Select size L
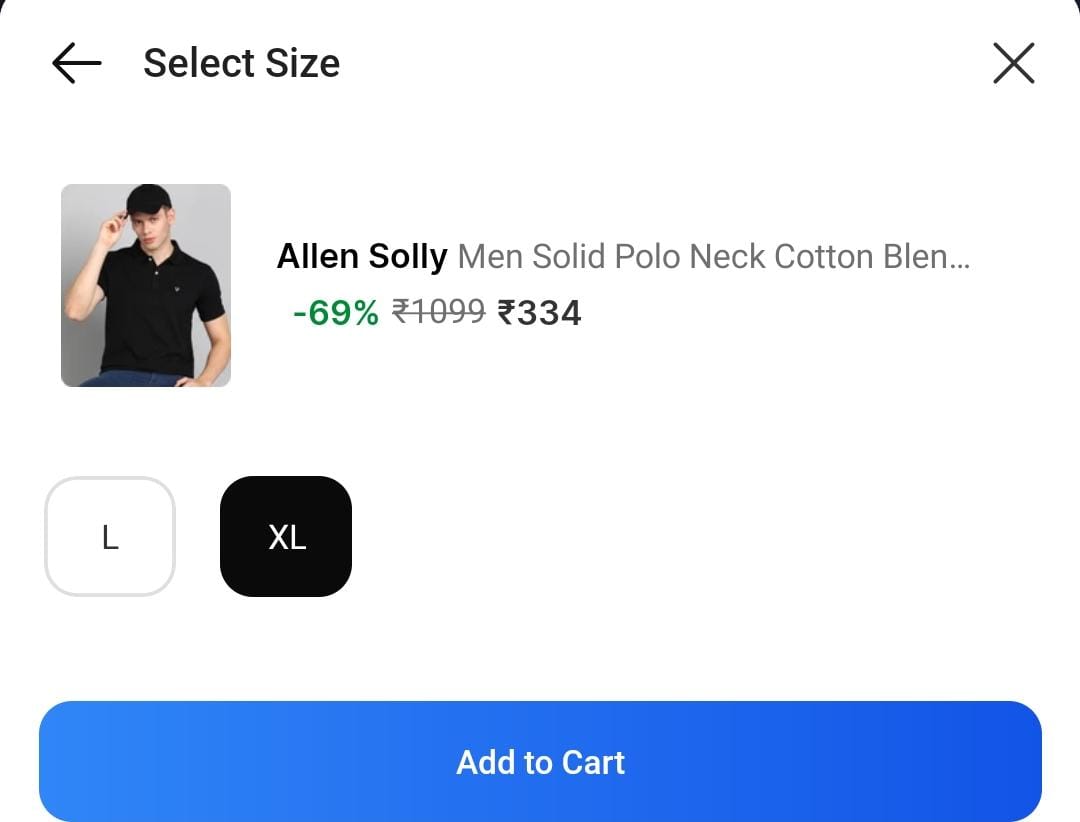 (110, 537)
